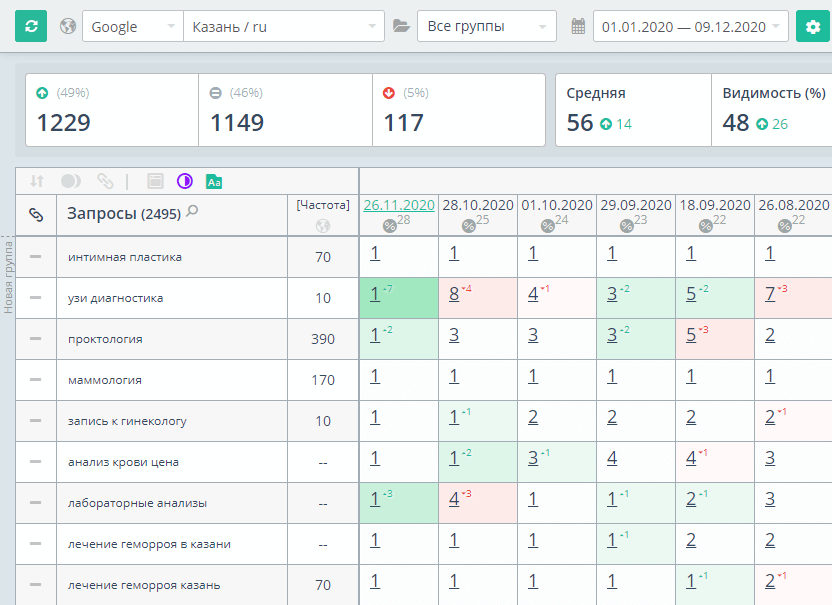Click the Средняя average position card

[x=633, y=110]
